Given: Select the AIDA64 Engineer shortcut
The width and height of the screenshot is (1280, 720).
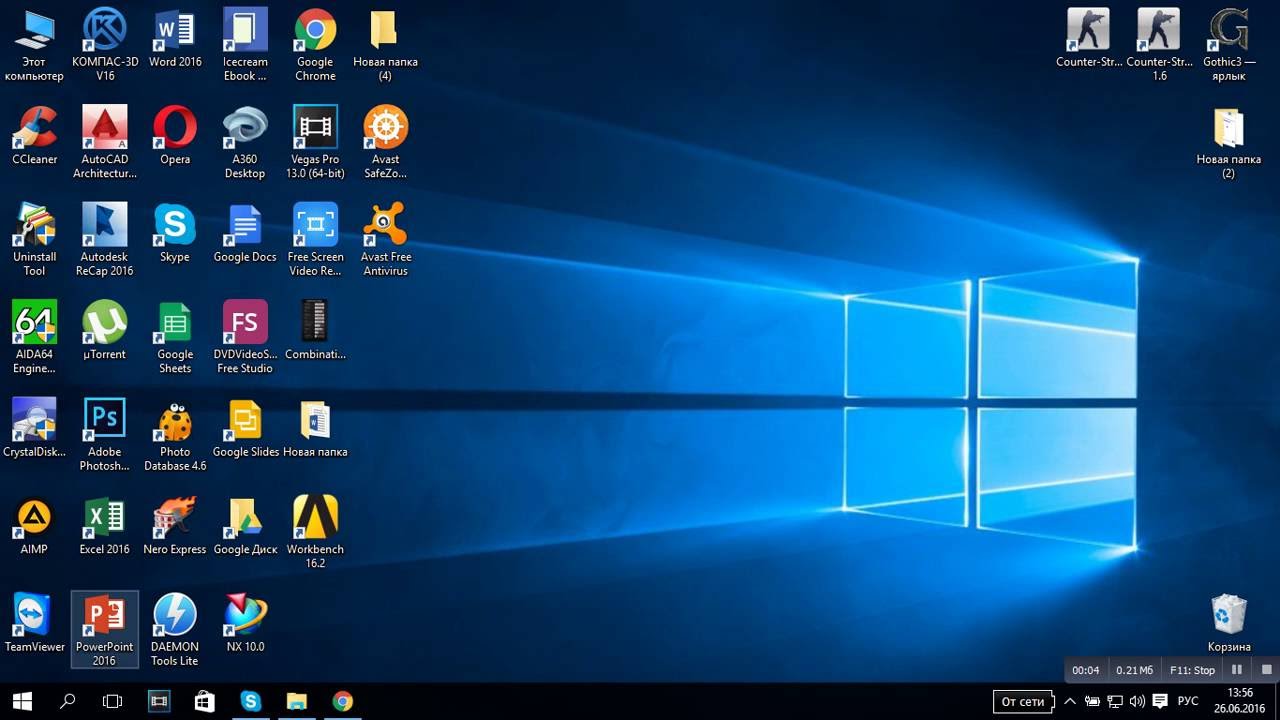Looking at the screenshot, I should tap(34, 337).
